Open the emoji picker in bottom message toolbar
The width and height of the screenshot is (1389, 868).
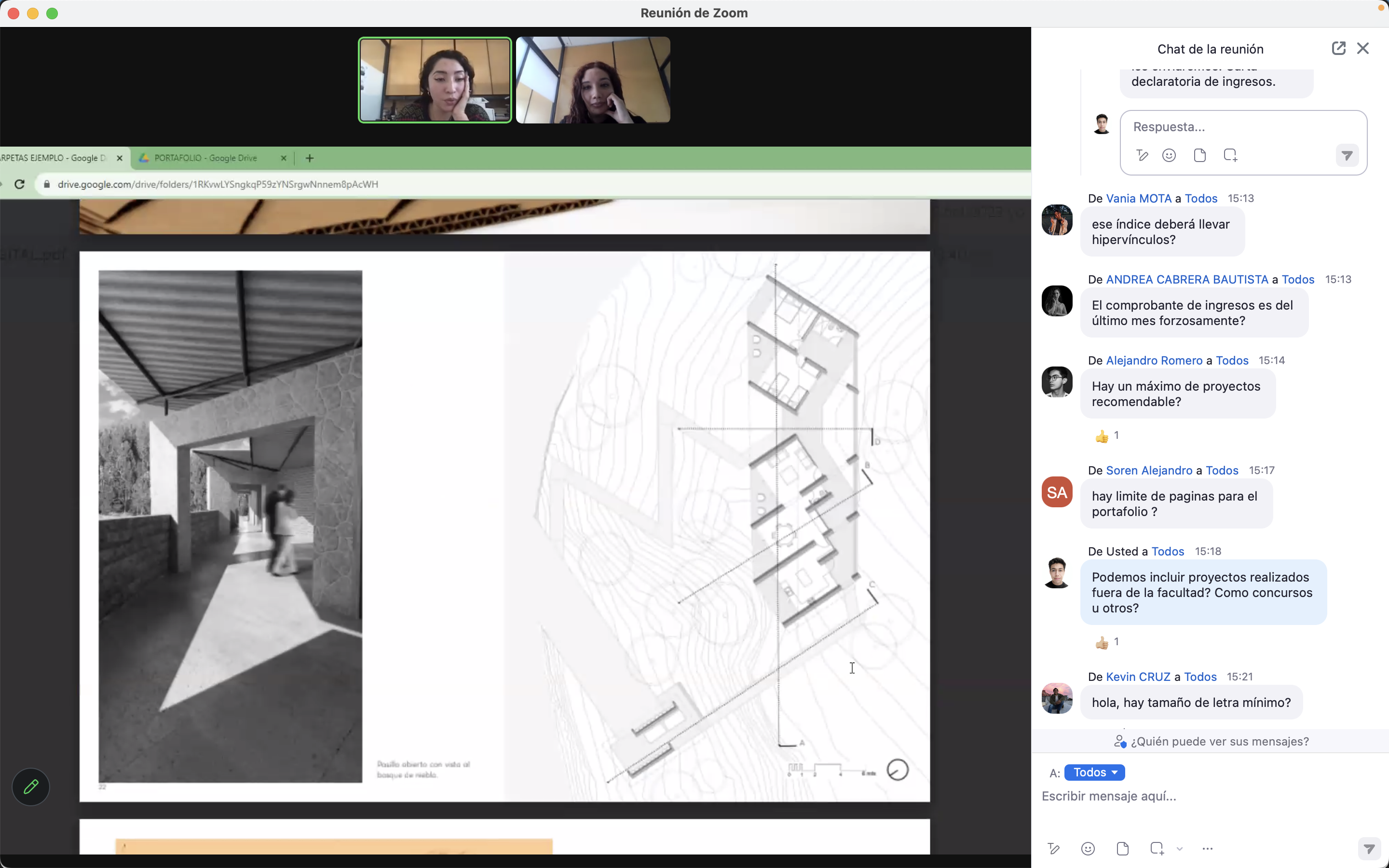[x=1088, y=849]
